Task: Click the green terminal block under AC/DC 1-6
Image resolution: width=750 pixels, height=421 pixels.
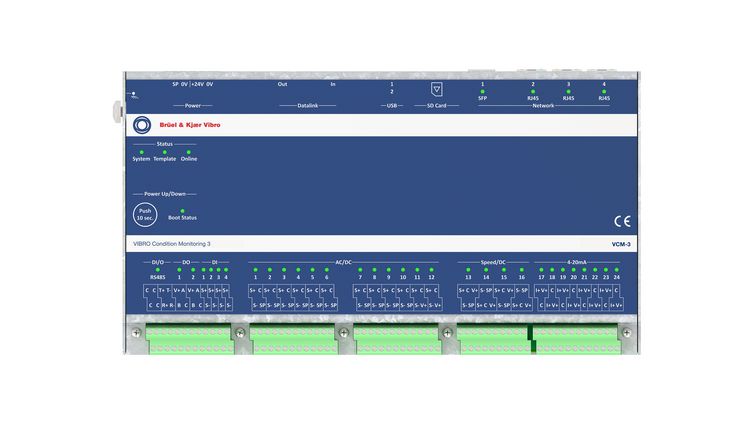Action: pyautogui.click(x=293, y=339)
